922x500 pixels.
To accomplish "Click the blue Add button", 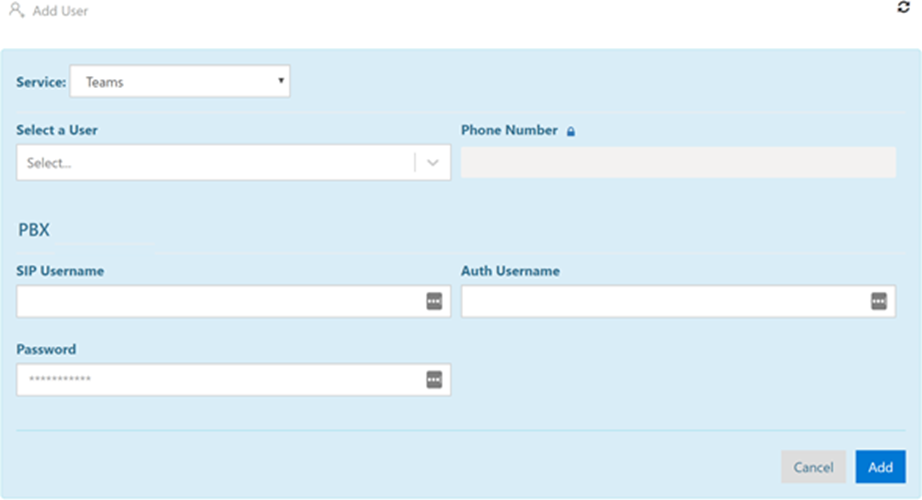I will (x=880, y=467).
